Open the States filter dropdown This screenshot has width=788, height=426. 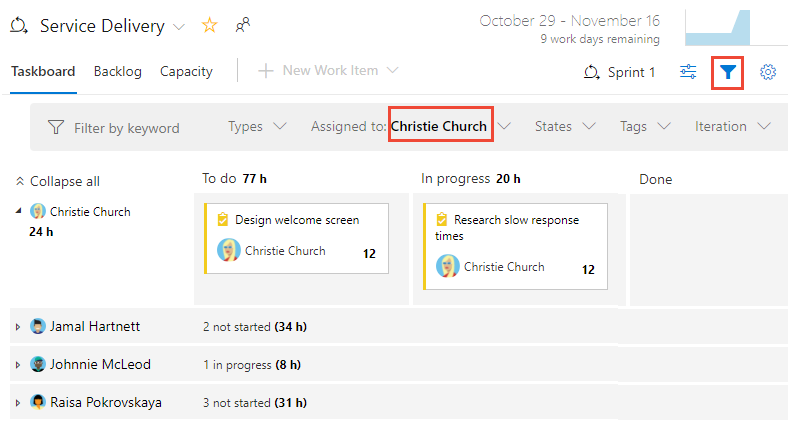point(564,127)
